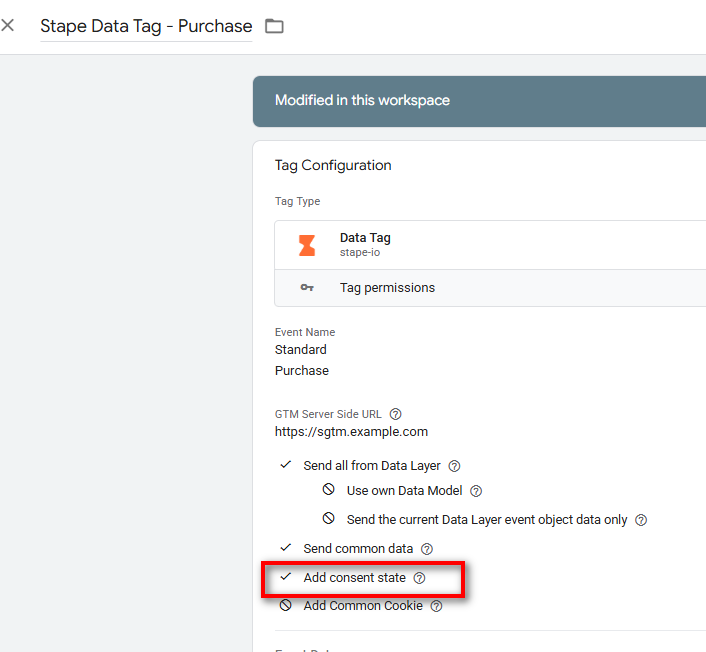
Task: Click the https://sgtm.example.com URL value
Action: coord(351,431)
